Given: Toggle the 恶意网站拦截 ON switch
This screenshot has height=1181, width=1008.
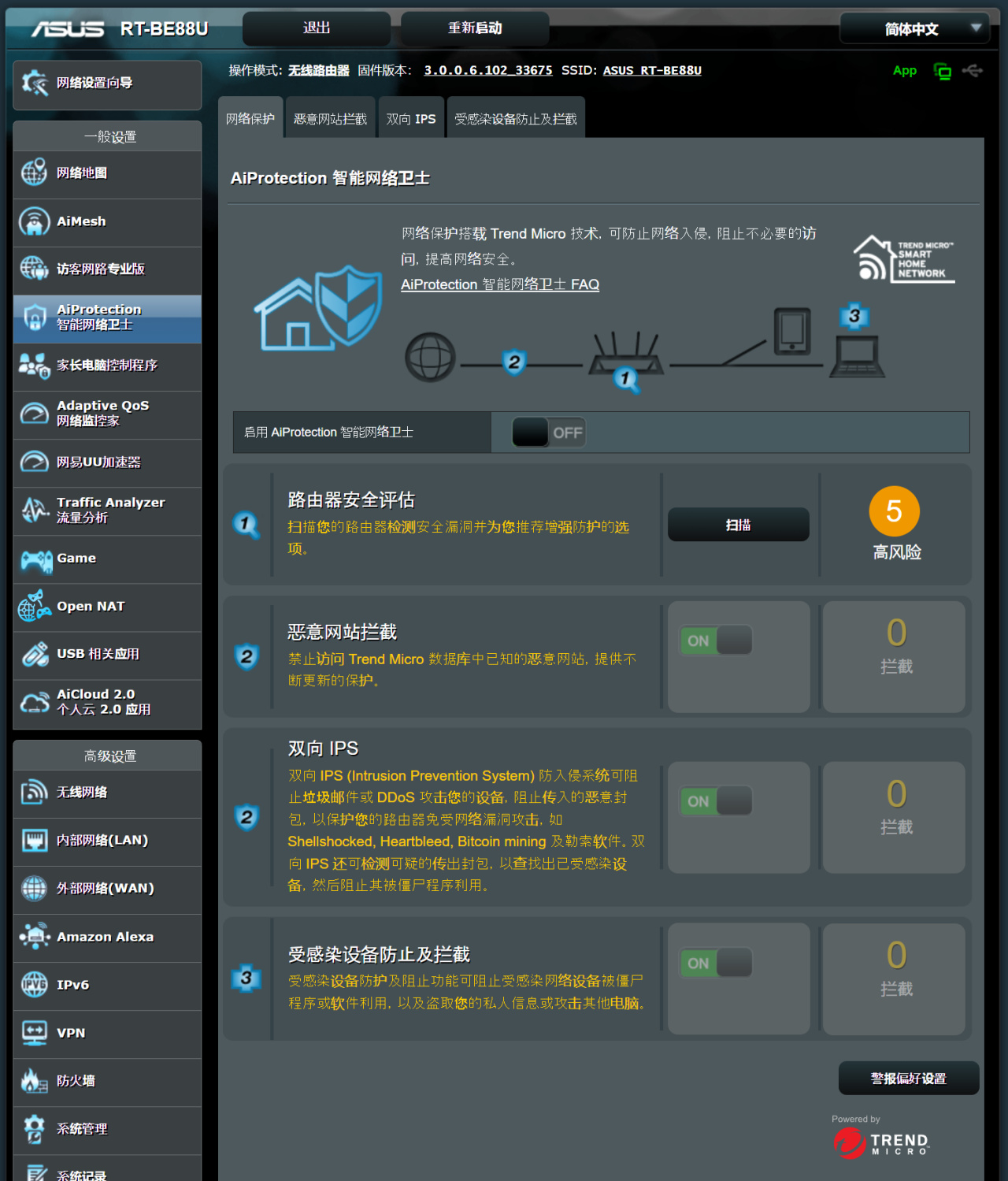Looking at the screenshot, I should 716,641.
